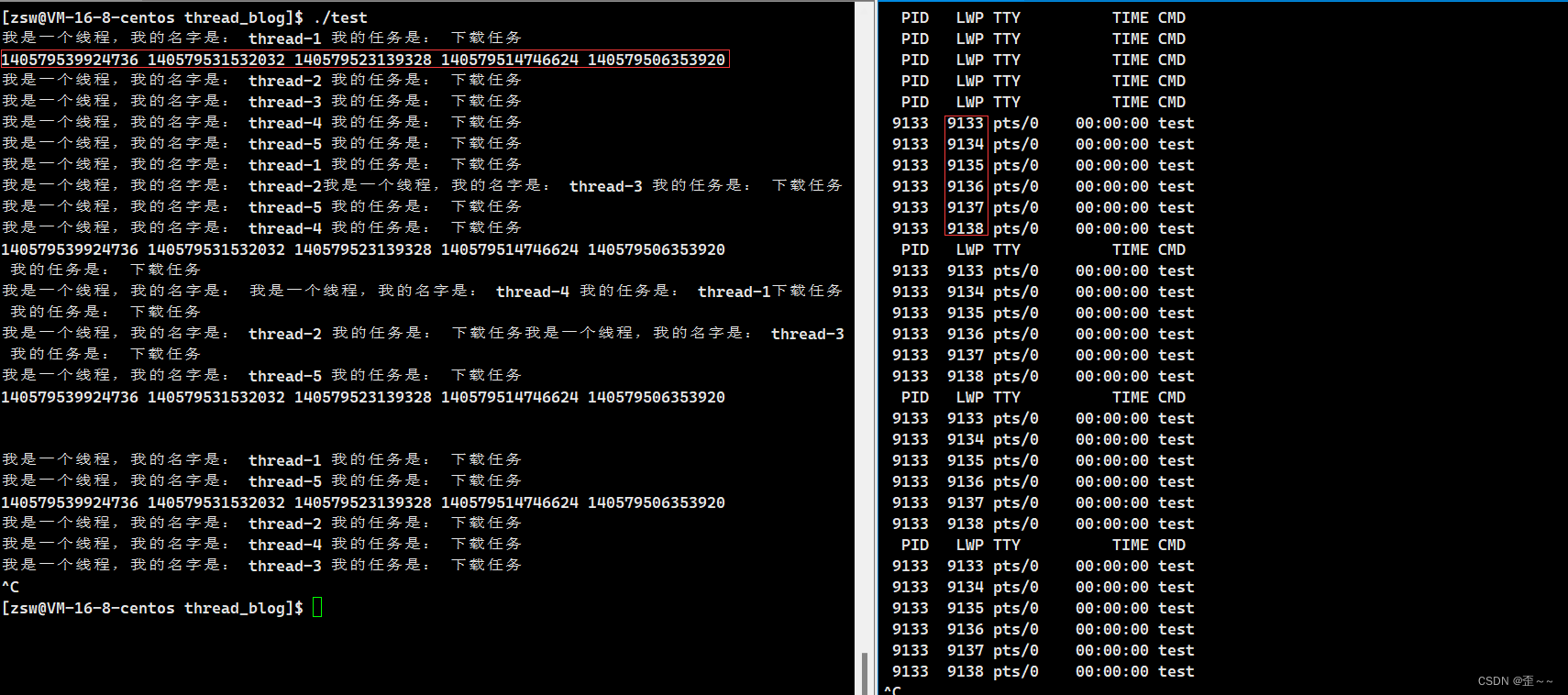Screen dimensions: 1568x695
Task: Click thread-4 on the line containing thread-1下载任务
Action: pos(532,292)
